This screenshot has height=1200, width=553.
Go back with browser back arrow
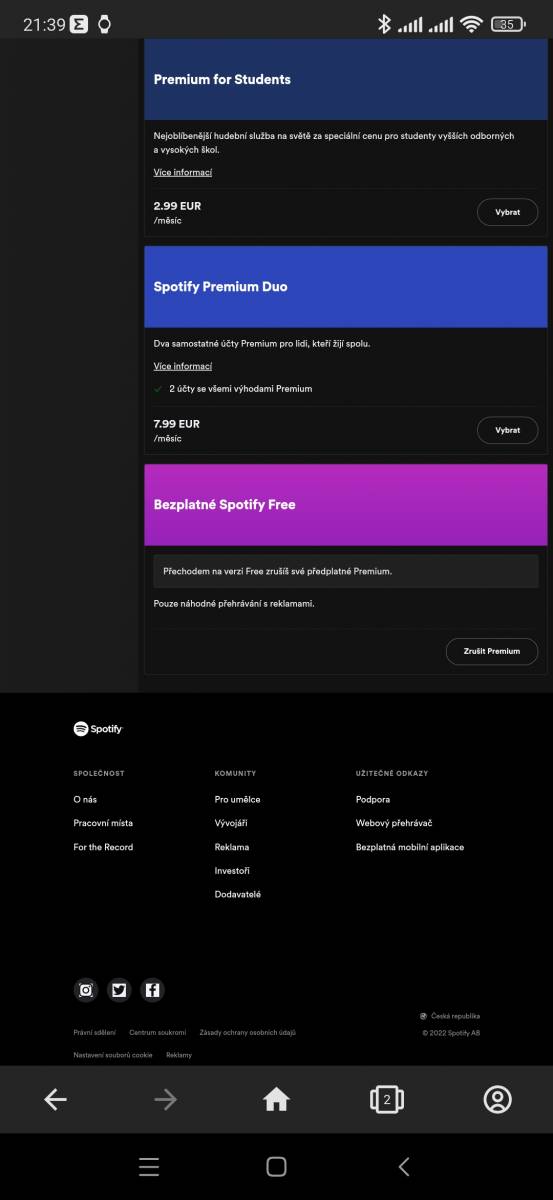[56, 1100]
